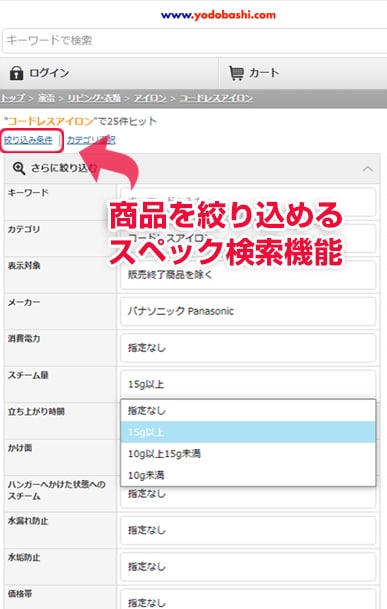Select 10g以上15g未満 option
The height and width of the screenshot is (609, 387).
248,453
